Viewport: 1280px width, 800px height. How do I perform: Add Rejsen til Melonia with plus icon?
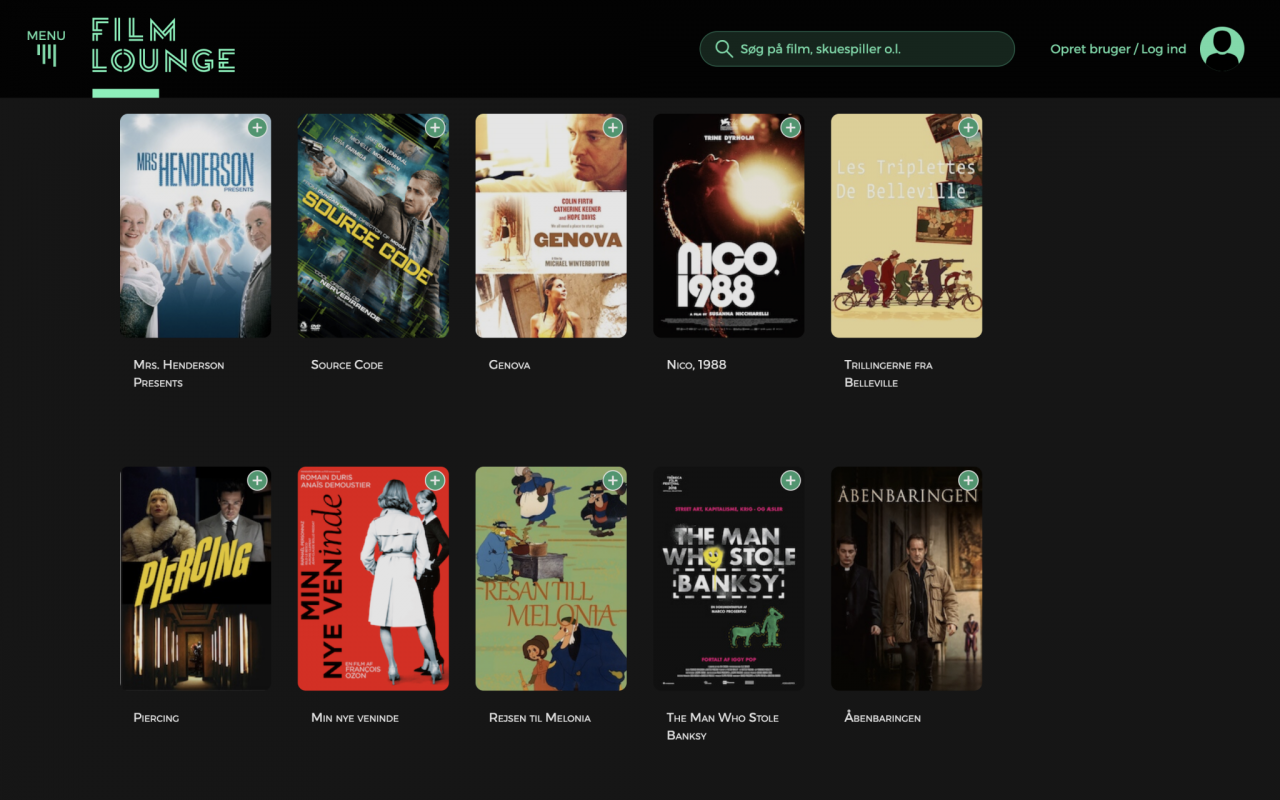[x=613, y=481]
